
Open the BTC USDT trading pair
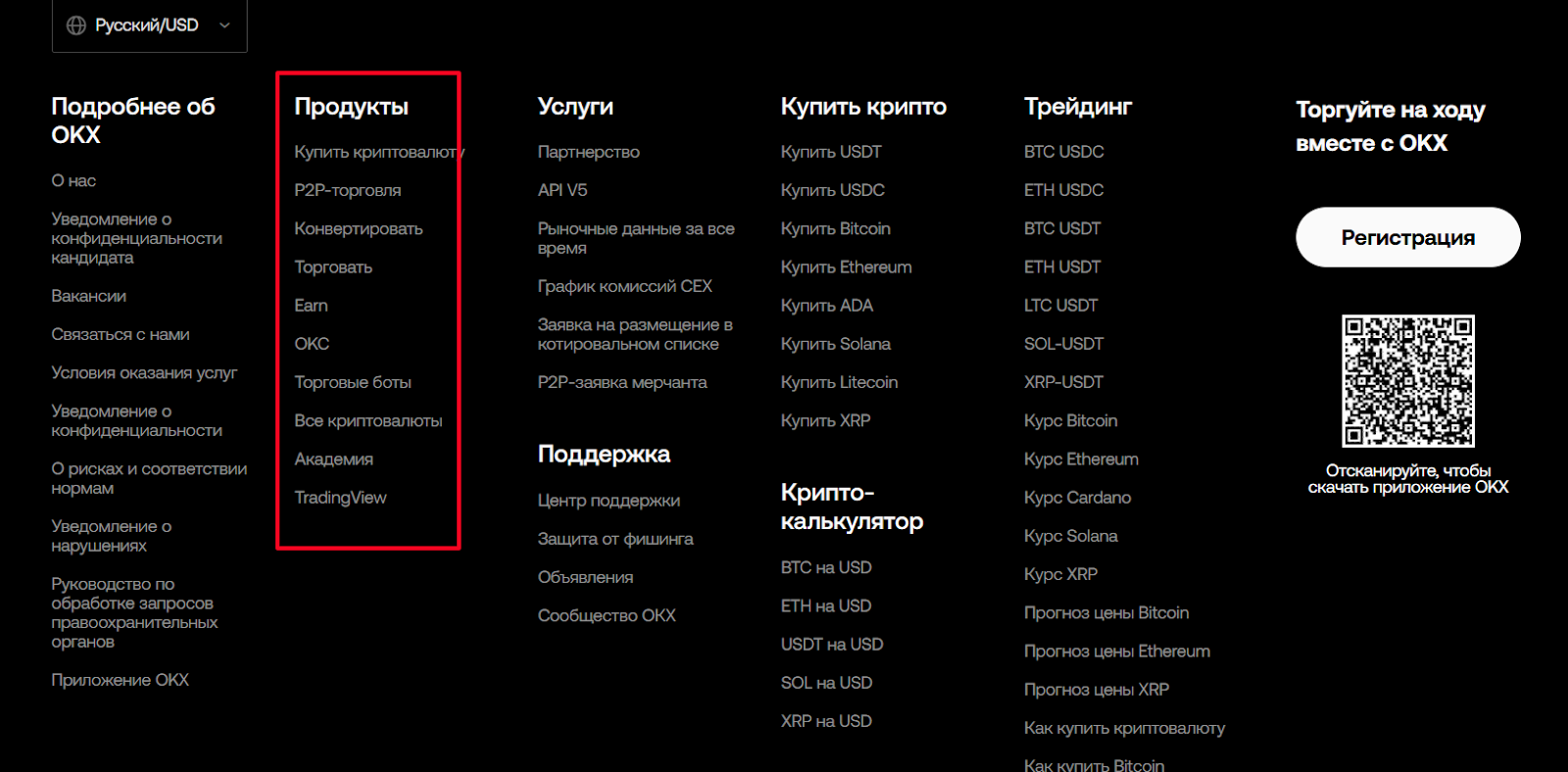tap(1062, 228)
